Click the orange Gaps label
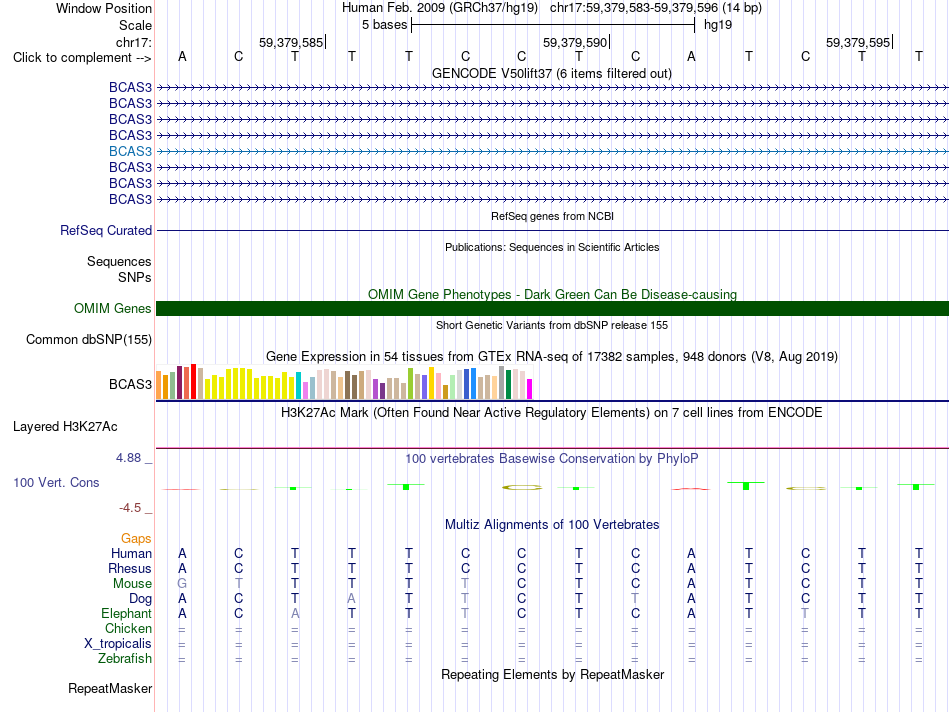 (x=136, y=539)
